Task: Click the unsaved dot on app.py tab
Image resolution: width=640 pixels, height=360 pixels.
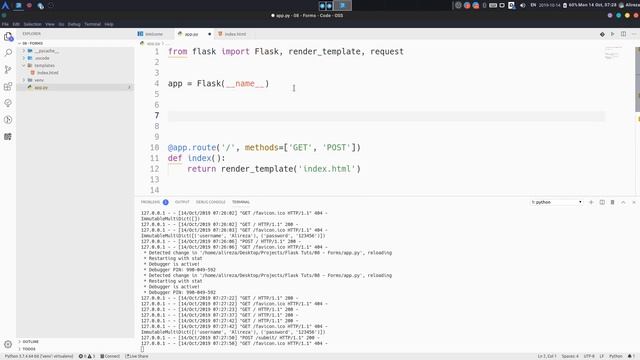Action: point(210,34)
